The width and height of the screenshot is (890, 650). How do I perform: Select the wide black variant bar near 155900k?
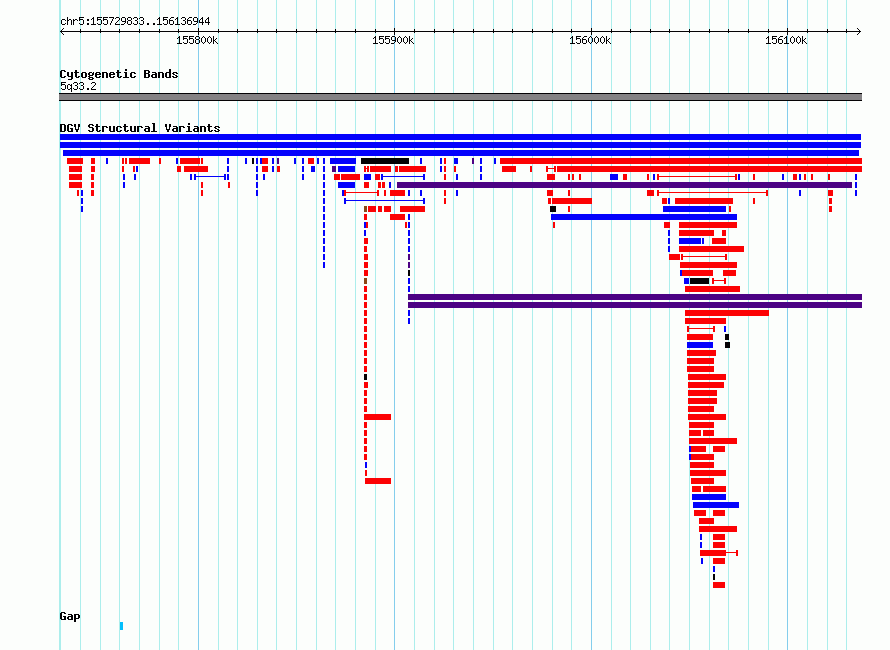coord(385,161)
